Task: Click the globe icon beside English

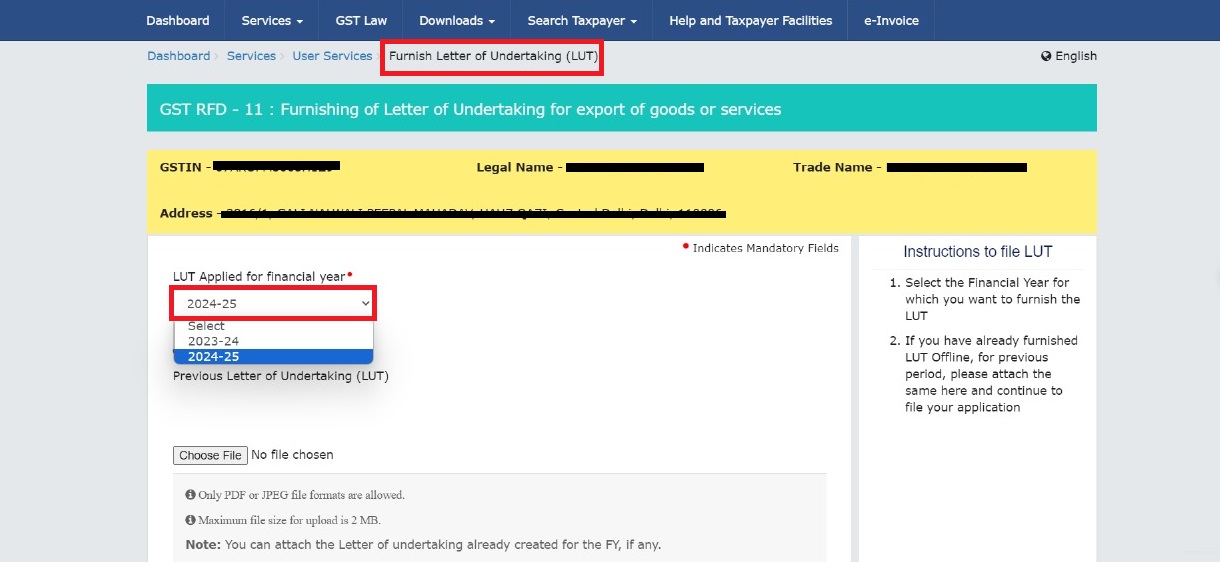Action: pos(1046,56)
